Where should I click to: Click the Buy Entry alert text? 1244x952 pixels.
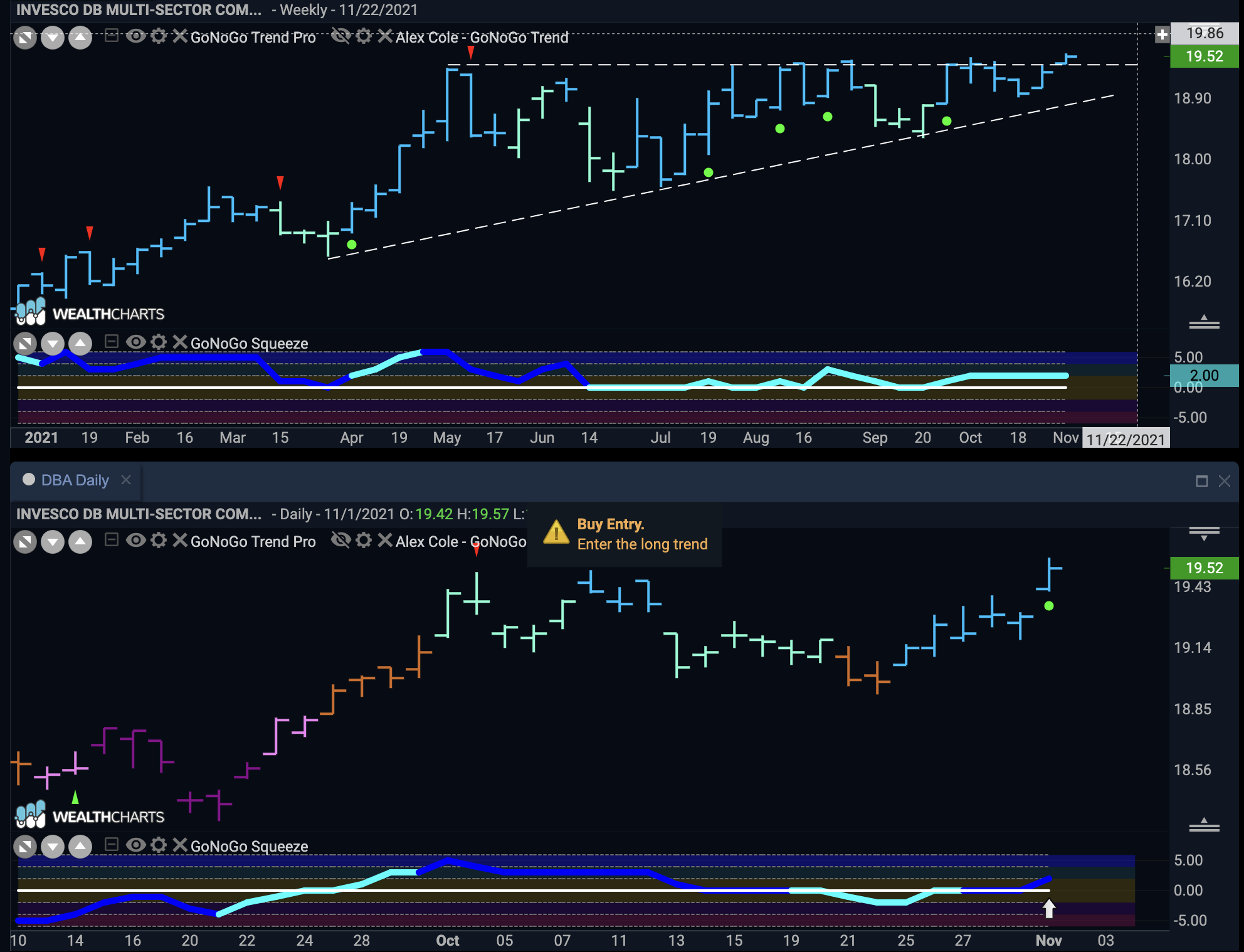click(x=642, y=534)
